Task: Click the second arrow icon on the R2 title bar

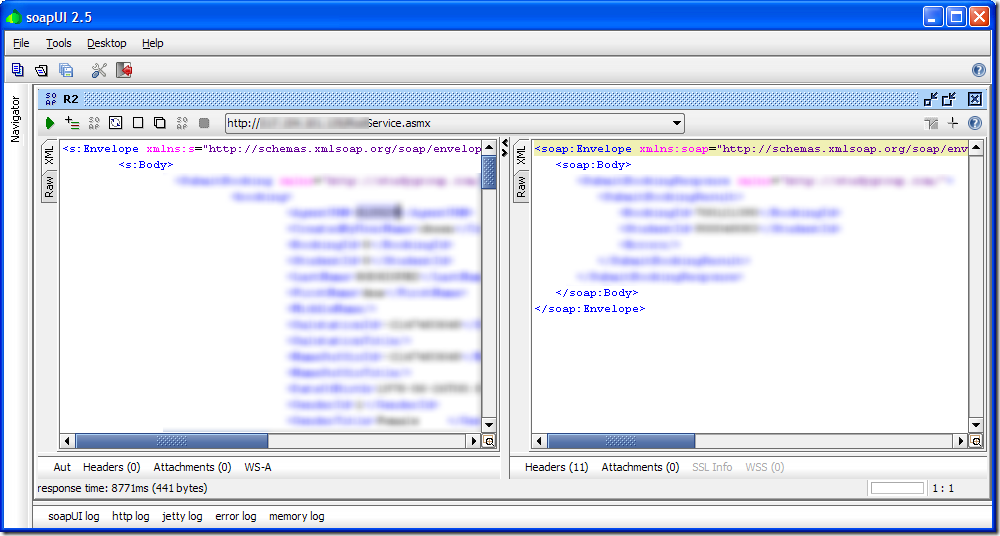Action: click(x=949, y=99)
